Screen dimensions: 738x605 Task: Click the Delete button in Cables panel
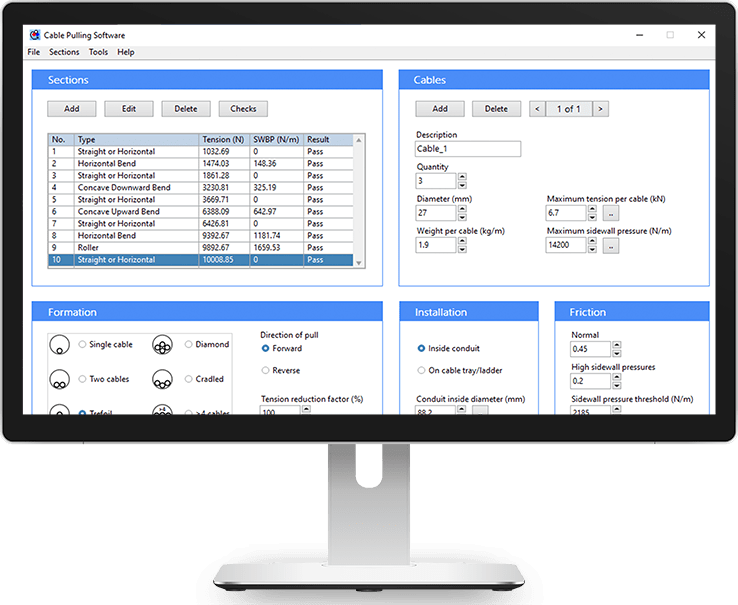click(x=496, y=109)
